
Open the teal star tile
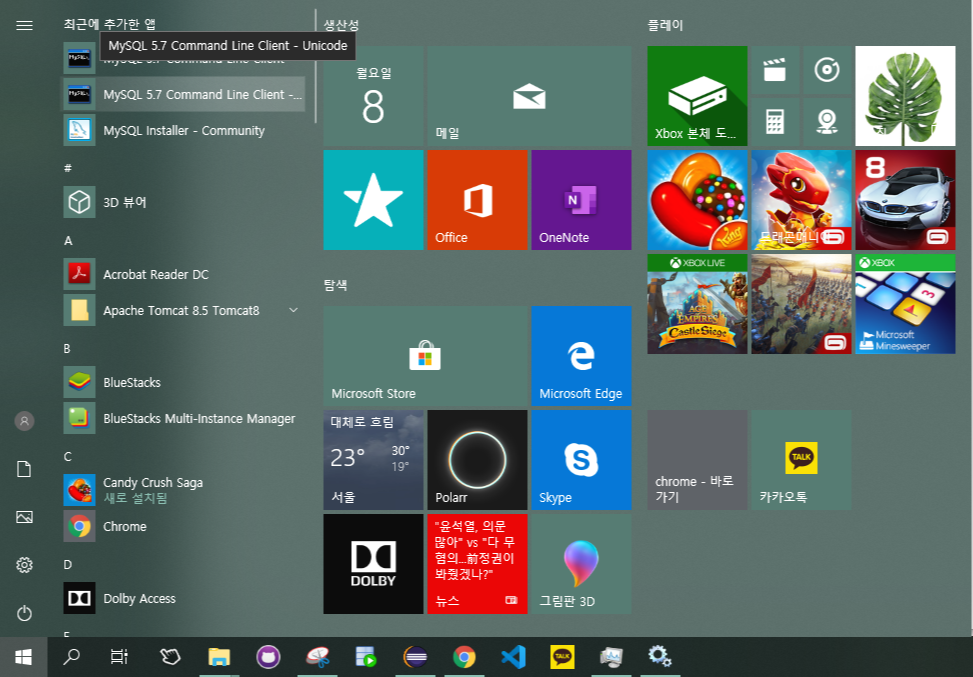click(x=373, y=200)
